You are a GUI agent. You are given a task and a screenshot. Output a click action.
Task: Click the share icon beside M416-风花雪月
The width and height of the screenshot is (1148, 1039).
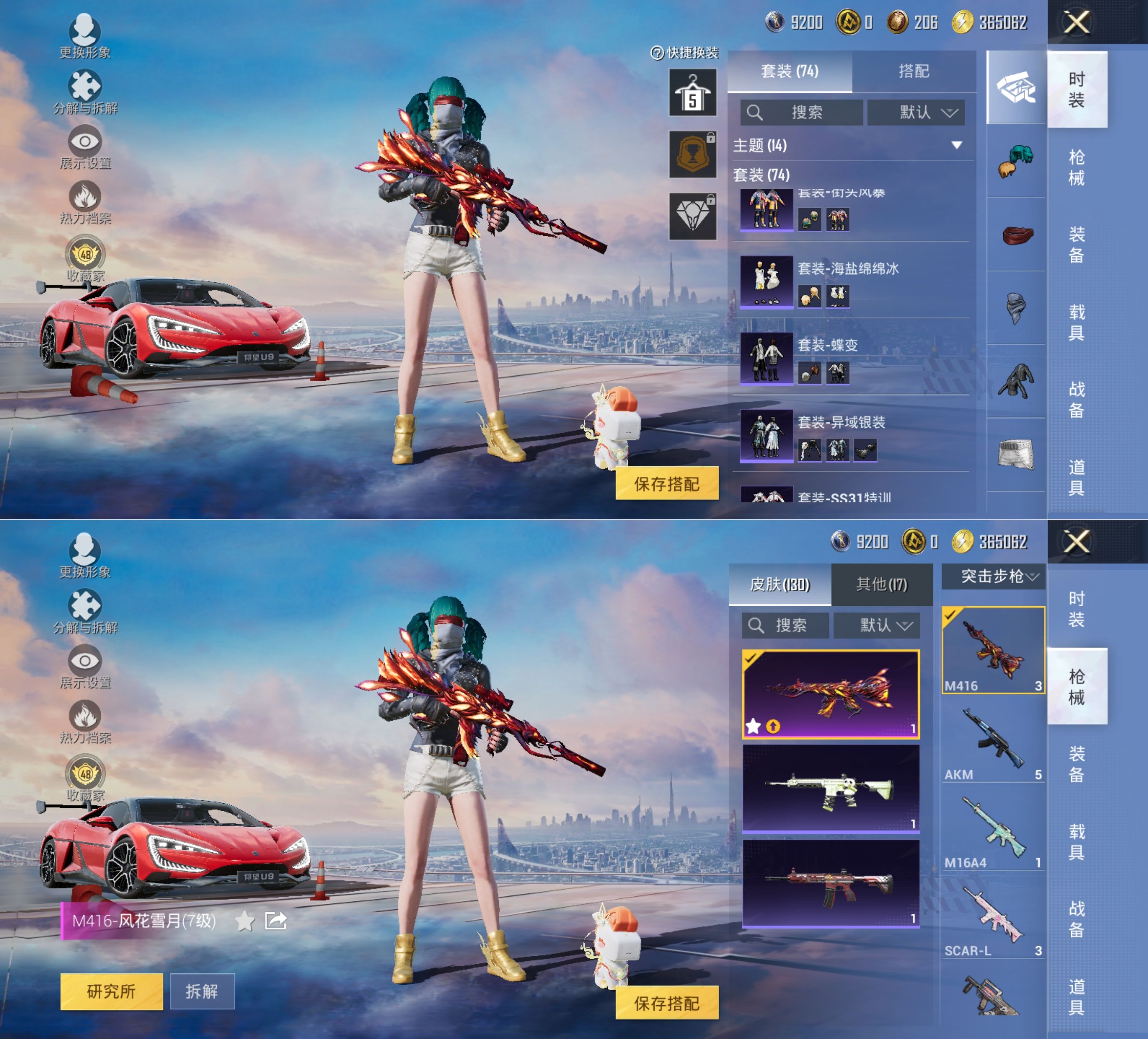pos(275,921)
